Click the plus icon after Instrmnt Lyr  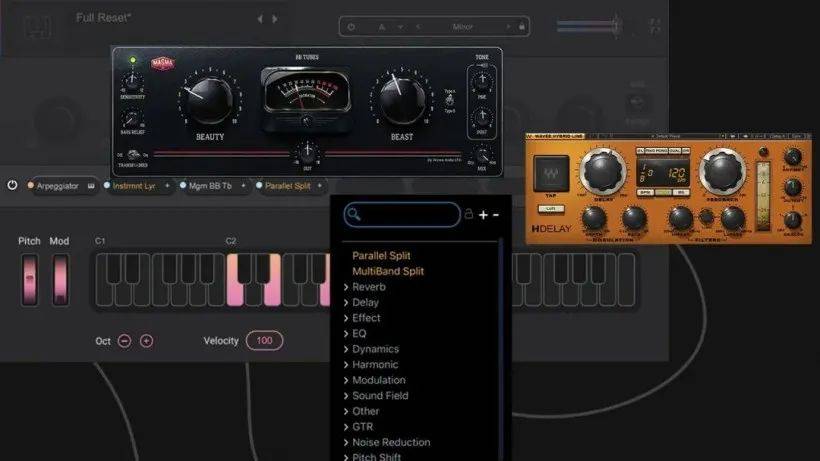click(167, 186)
